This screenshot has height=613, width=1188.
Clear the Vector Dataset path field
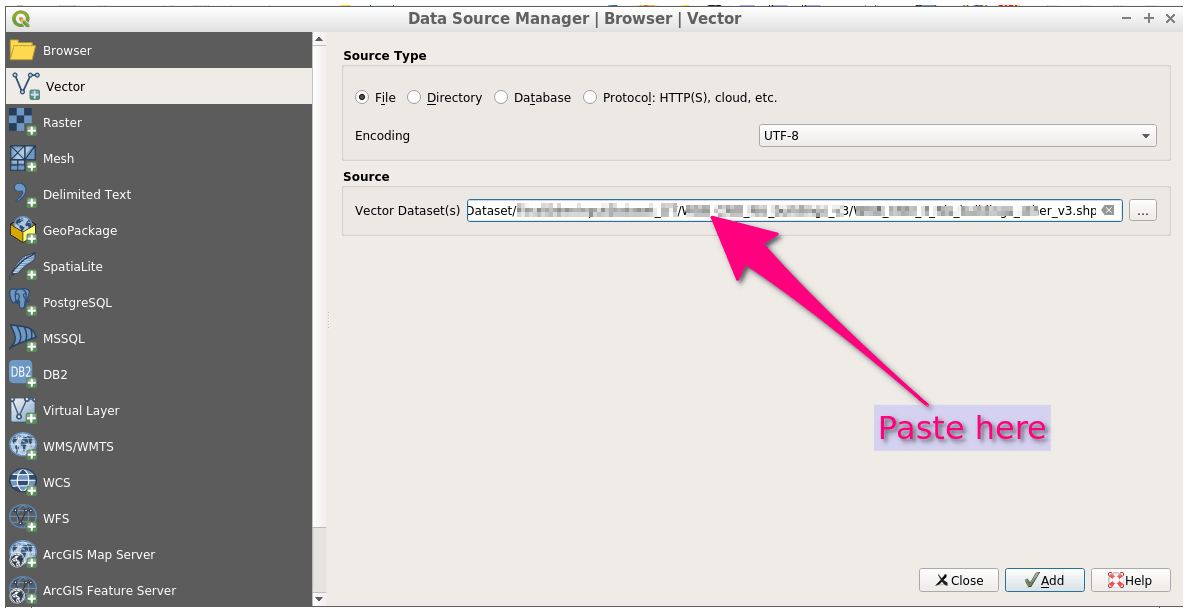1109,210
